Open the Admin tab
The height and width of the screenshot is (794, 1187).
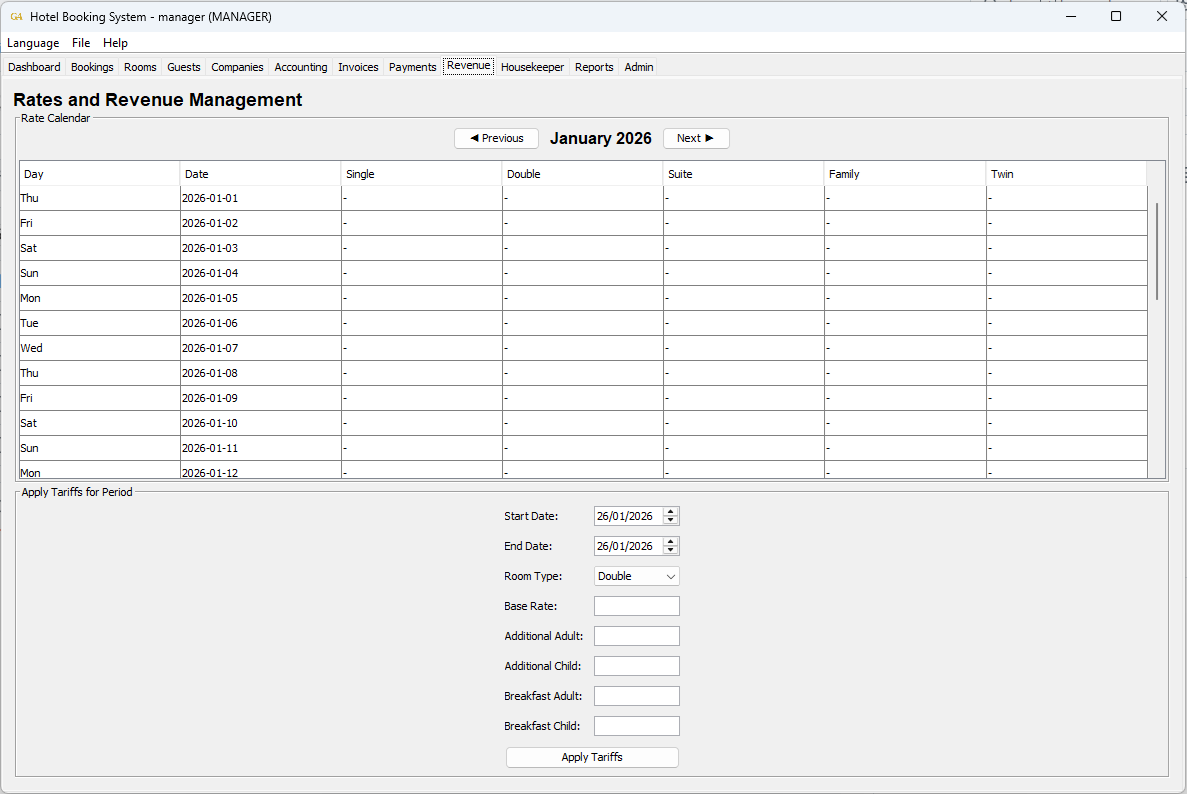(x=638, y=67)
